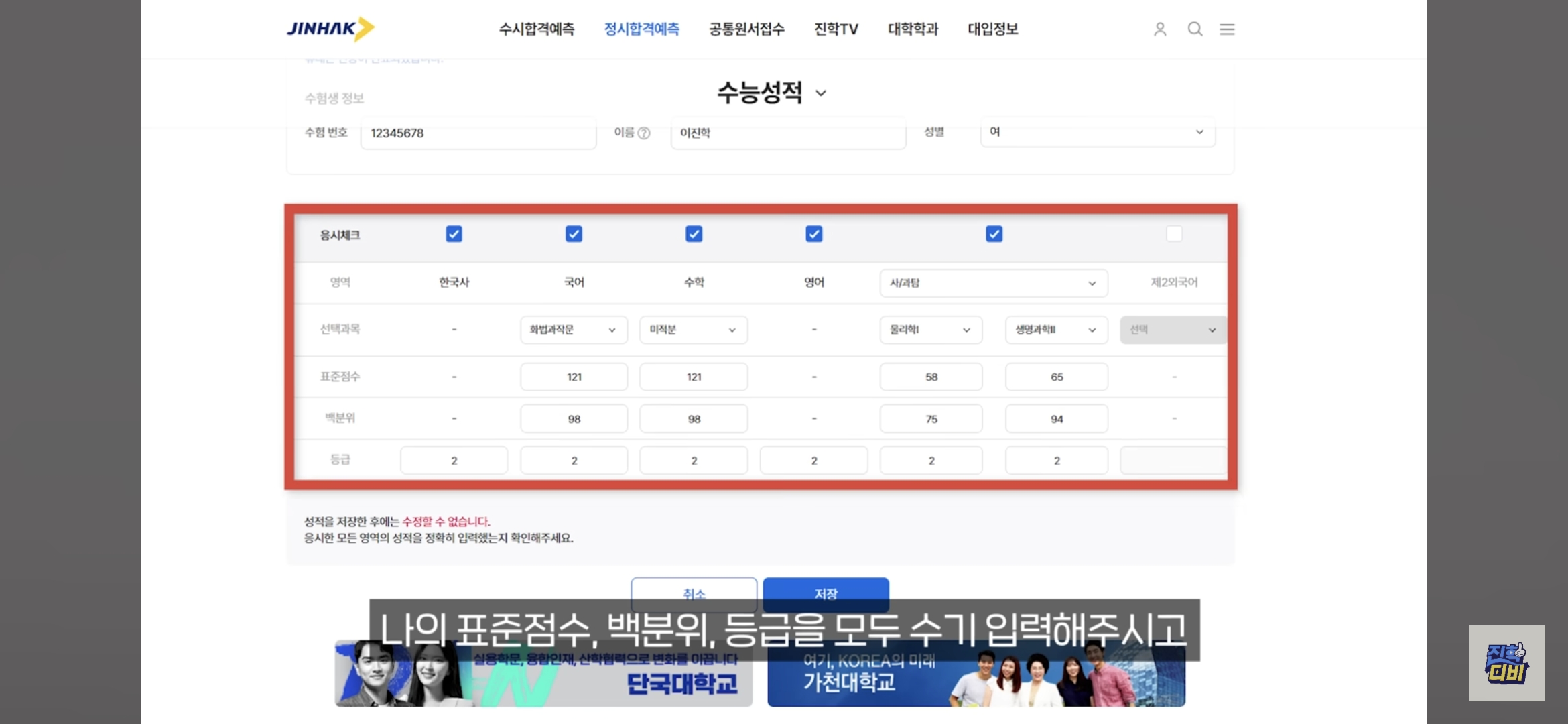Uncheck the 한국사 exam checkbox

[x=454, y=234]
